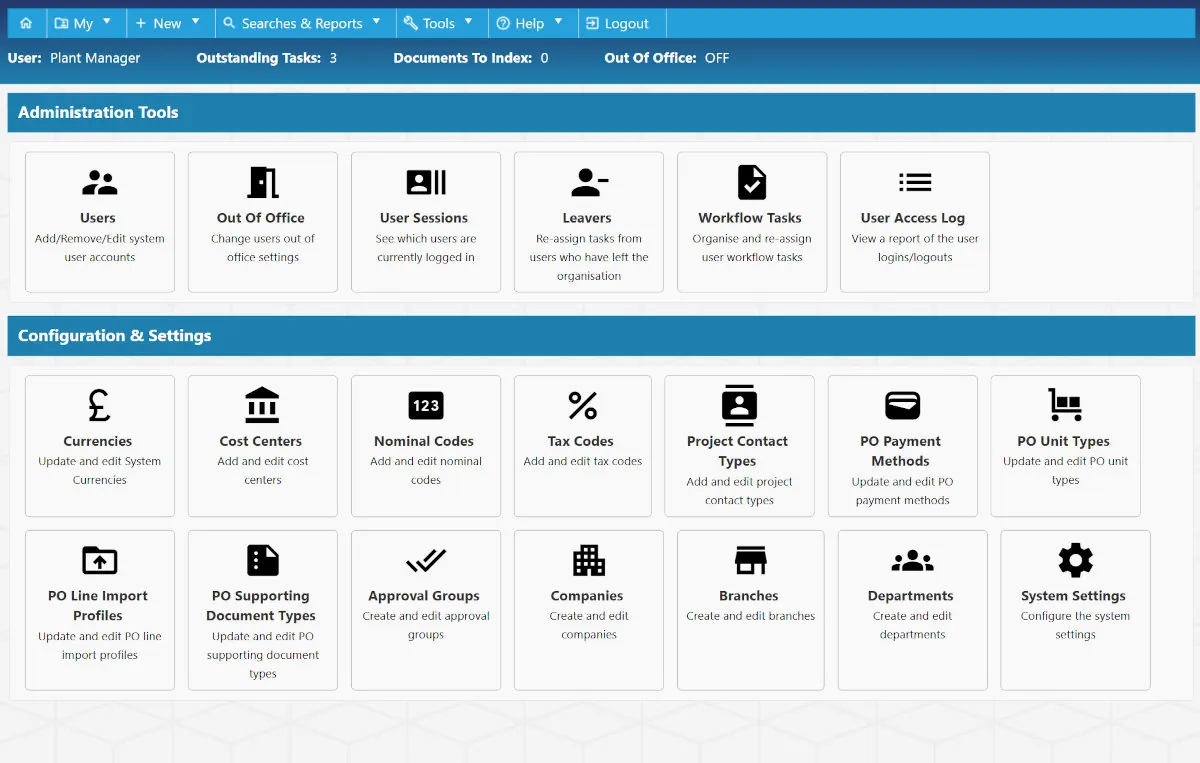Click the Nominal Codes 123 icon
The image size is (1200, 763).
[426, 405]
